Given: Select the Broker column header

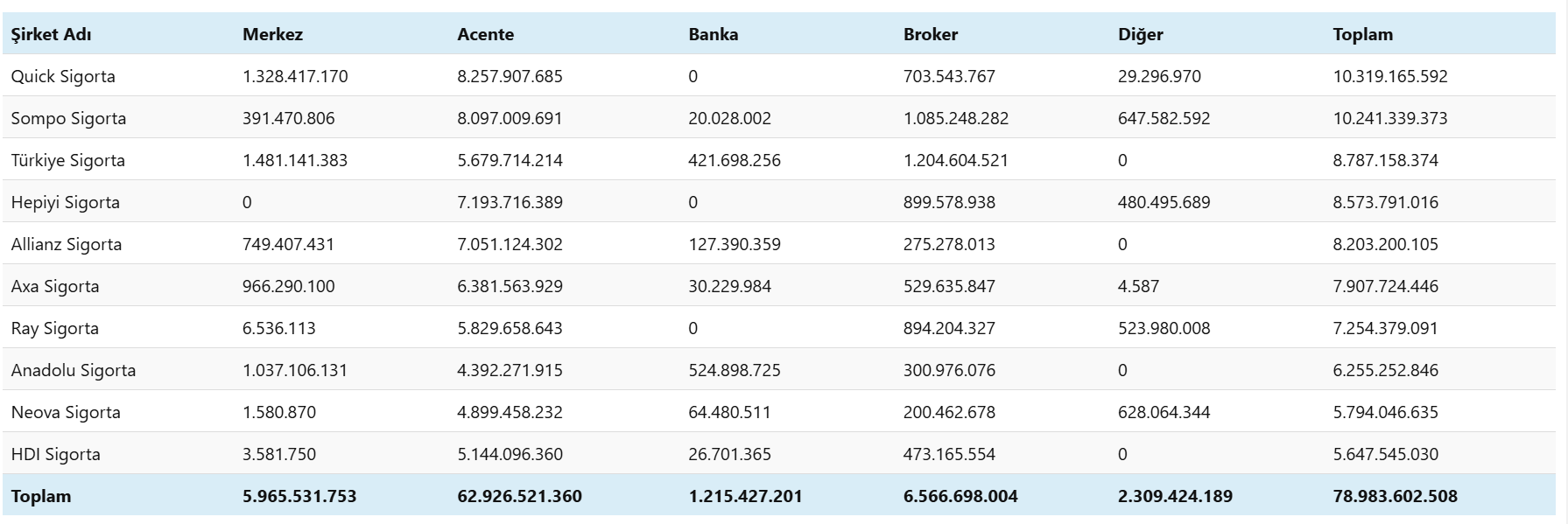Looking at the screenshot, I should coord(930,34).
